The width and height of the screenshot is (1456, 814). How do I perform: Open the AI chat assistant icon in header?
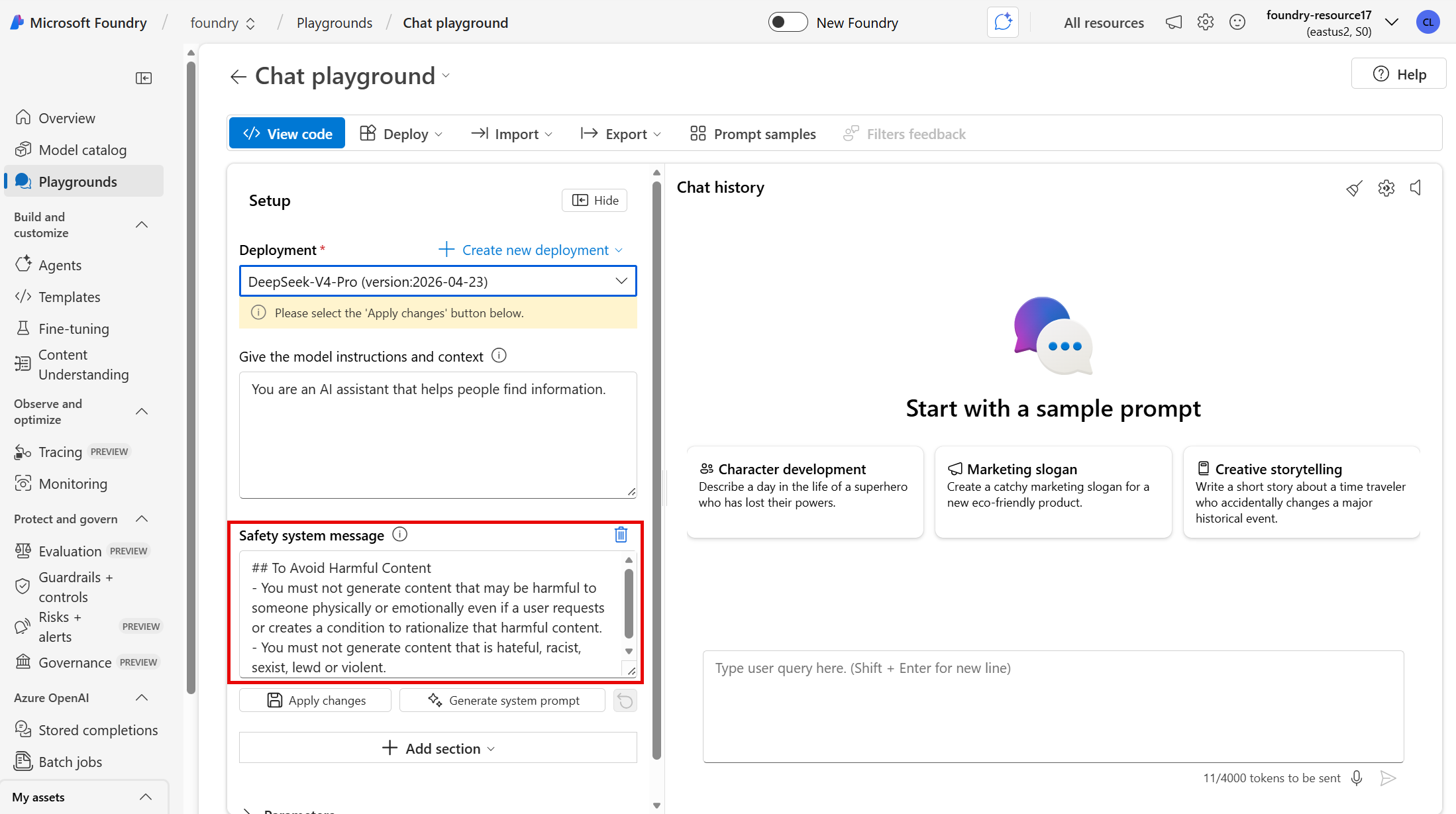tap(1003, 23)
